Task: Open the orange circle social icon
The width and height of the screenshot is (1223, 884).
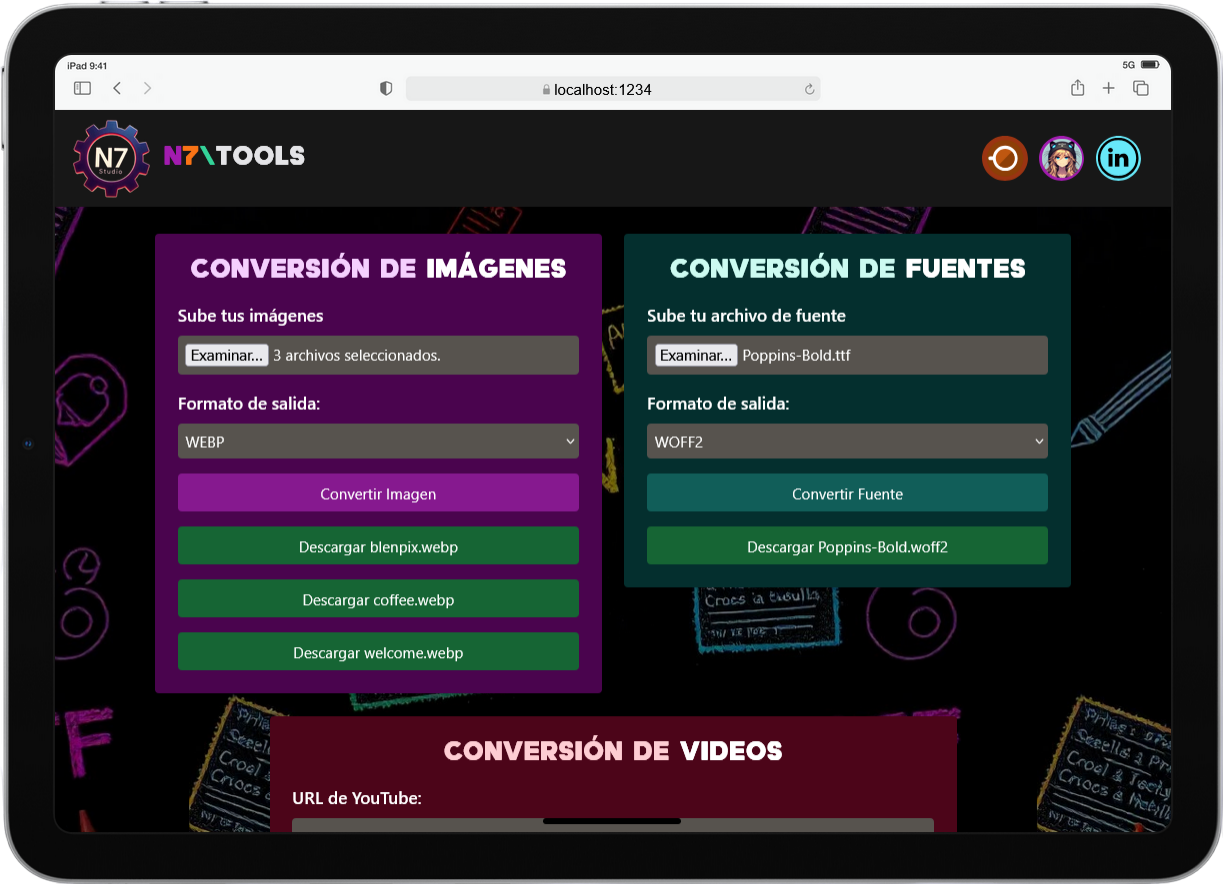Action: [1004, 158]
